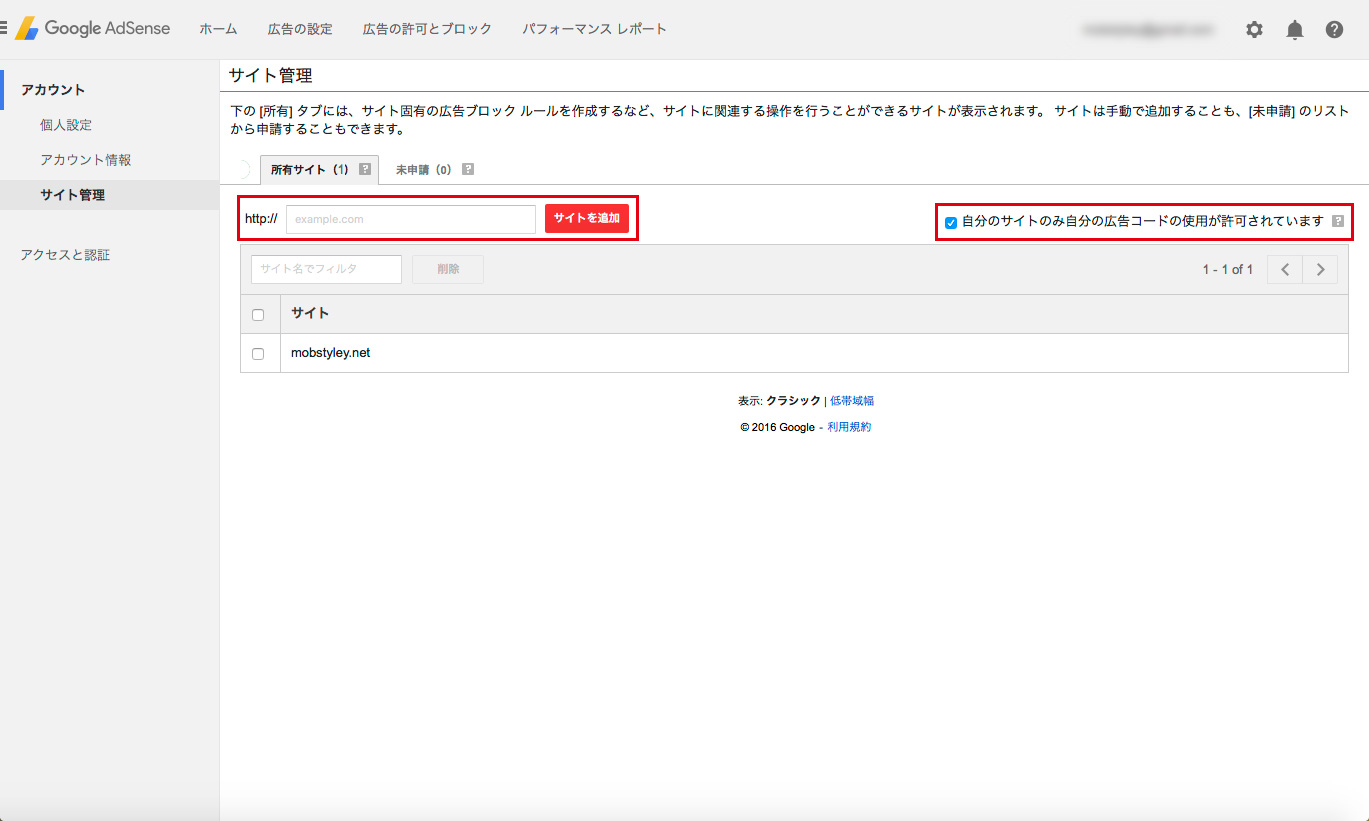The height and width of the screenshot is (821, 1369).
Task: Go to previous page arrow in pagination
Action: tap(1285, 269)
